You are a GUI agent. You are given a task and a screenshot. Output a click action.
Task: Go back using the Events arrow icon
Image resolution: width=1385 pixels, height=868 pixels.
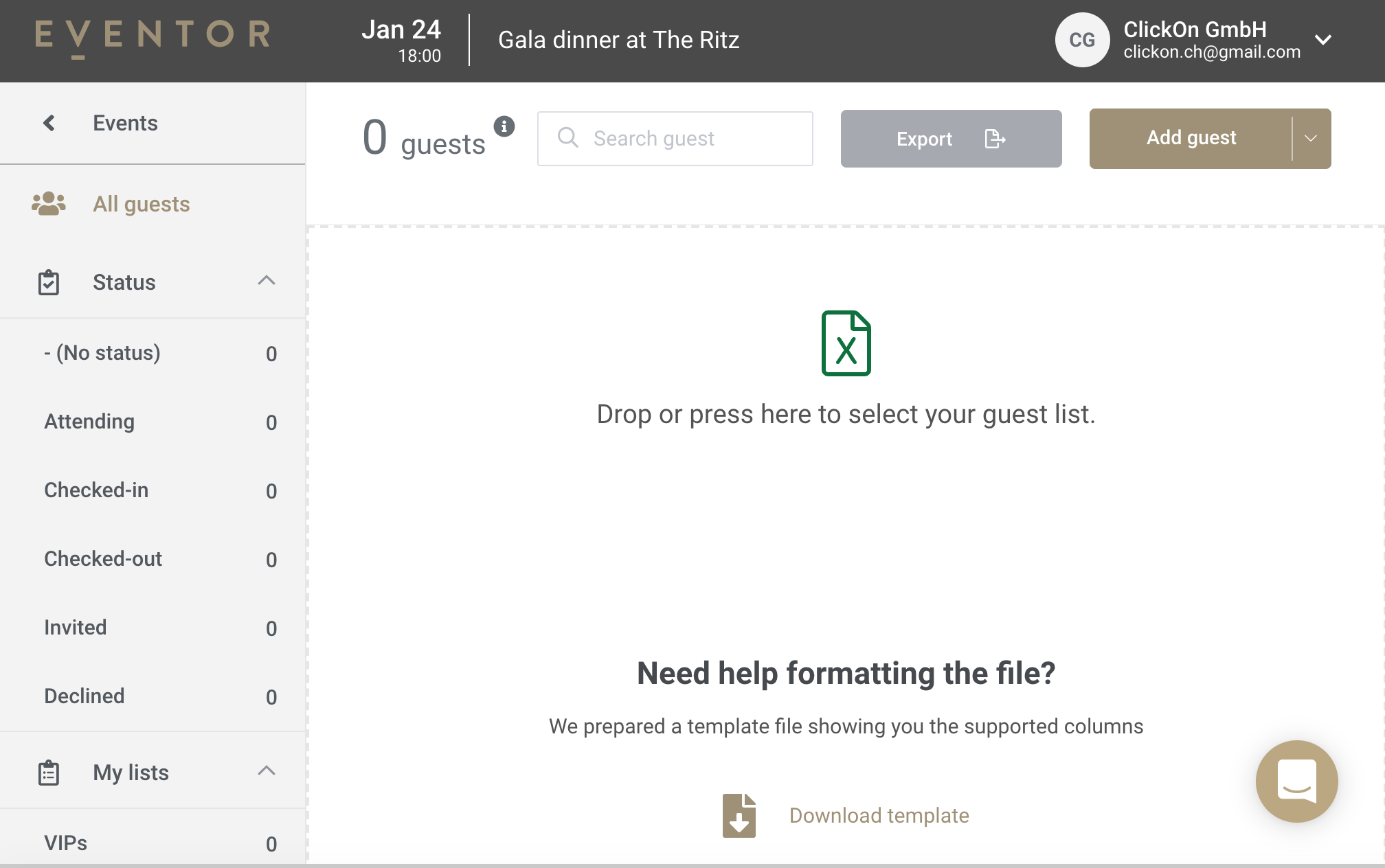click(x=49, y=123)
